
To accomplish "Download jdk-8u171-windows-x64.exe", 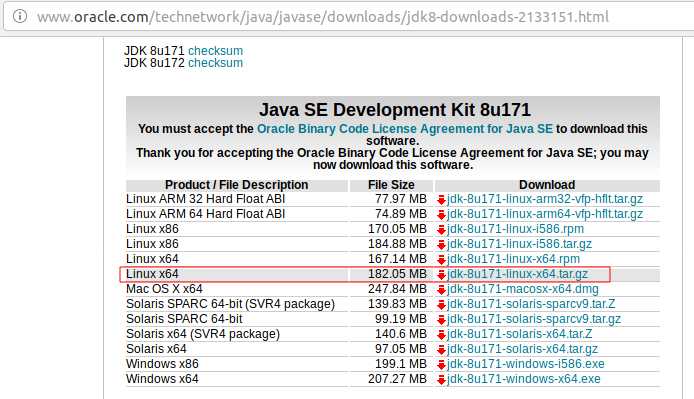I will pos(524,380).
